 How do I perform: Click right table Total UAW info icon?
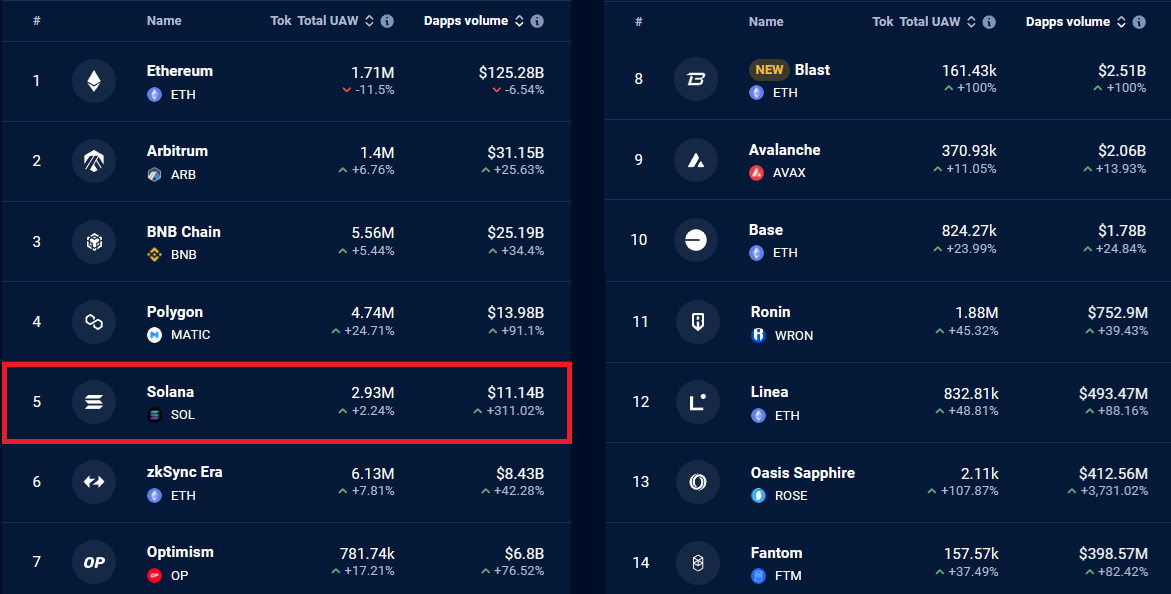(x=989, y=22)
